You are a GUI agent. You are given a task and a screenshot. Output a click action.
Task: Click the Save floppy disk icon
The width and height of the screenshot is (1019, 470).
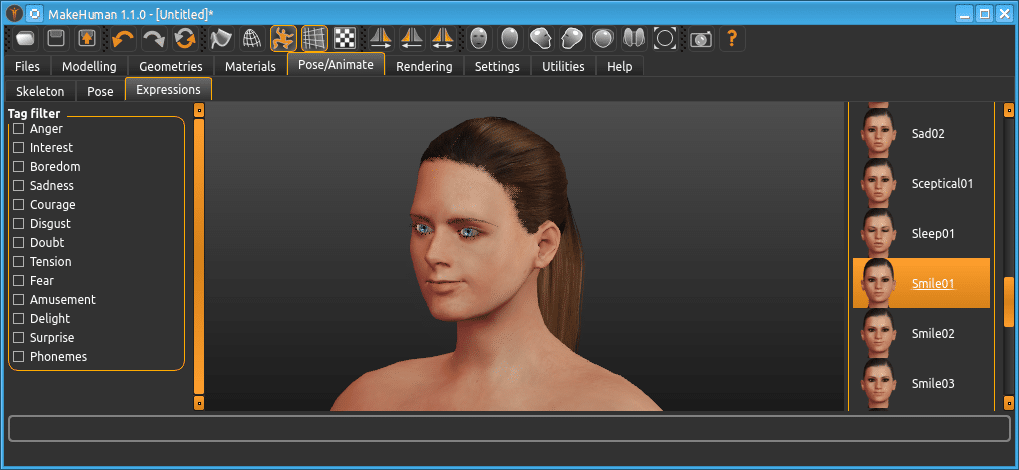pyautogui.click(x=57, y=39)
